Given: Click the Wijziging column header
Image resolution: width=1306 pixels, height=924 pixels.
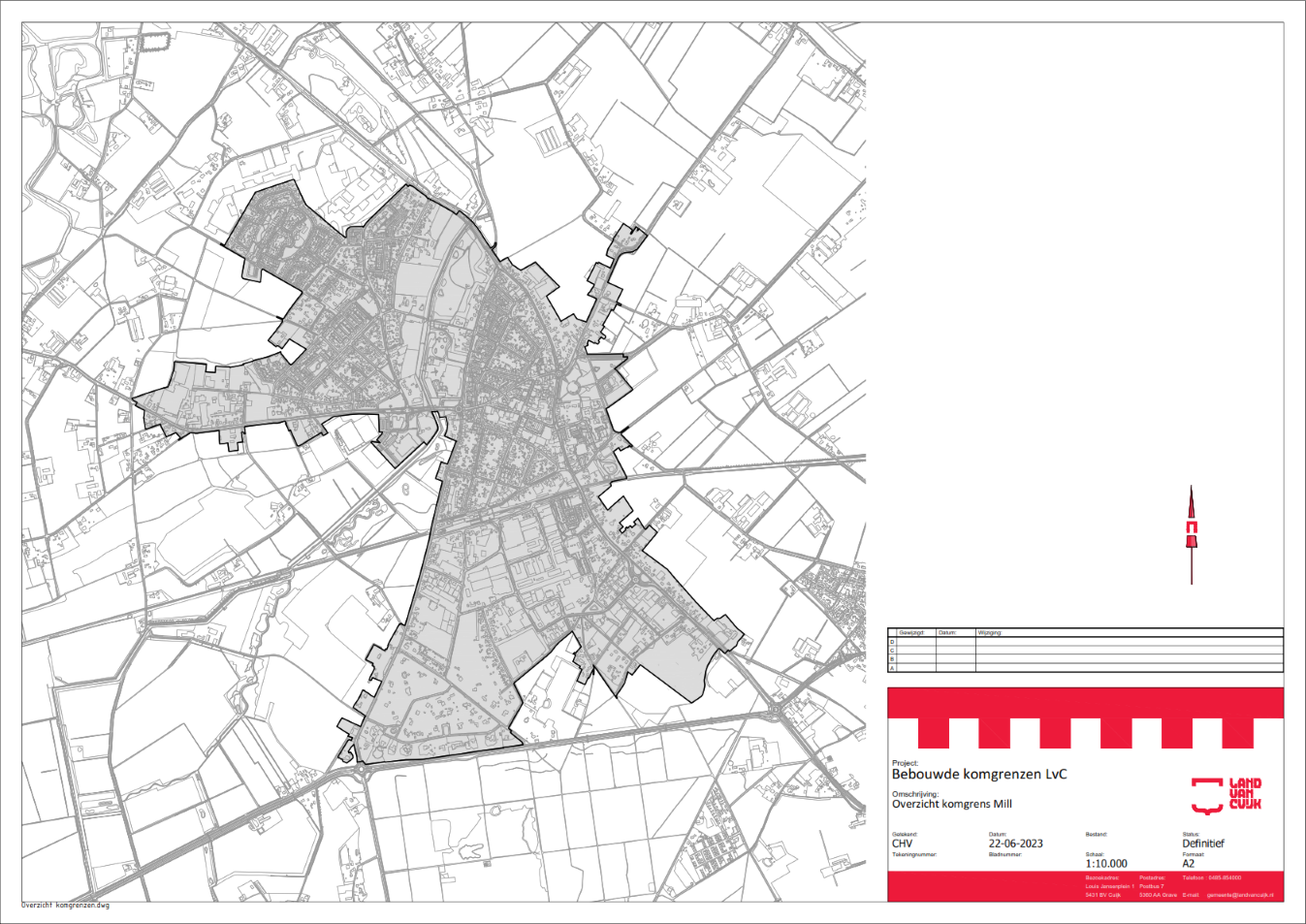Looking at the screenshot, I should tap(990, 632).
